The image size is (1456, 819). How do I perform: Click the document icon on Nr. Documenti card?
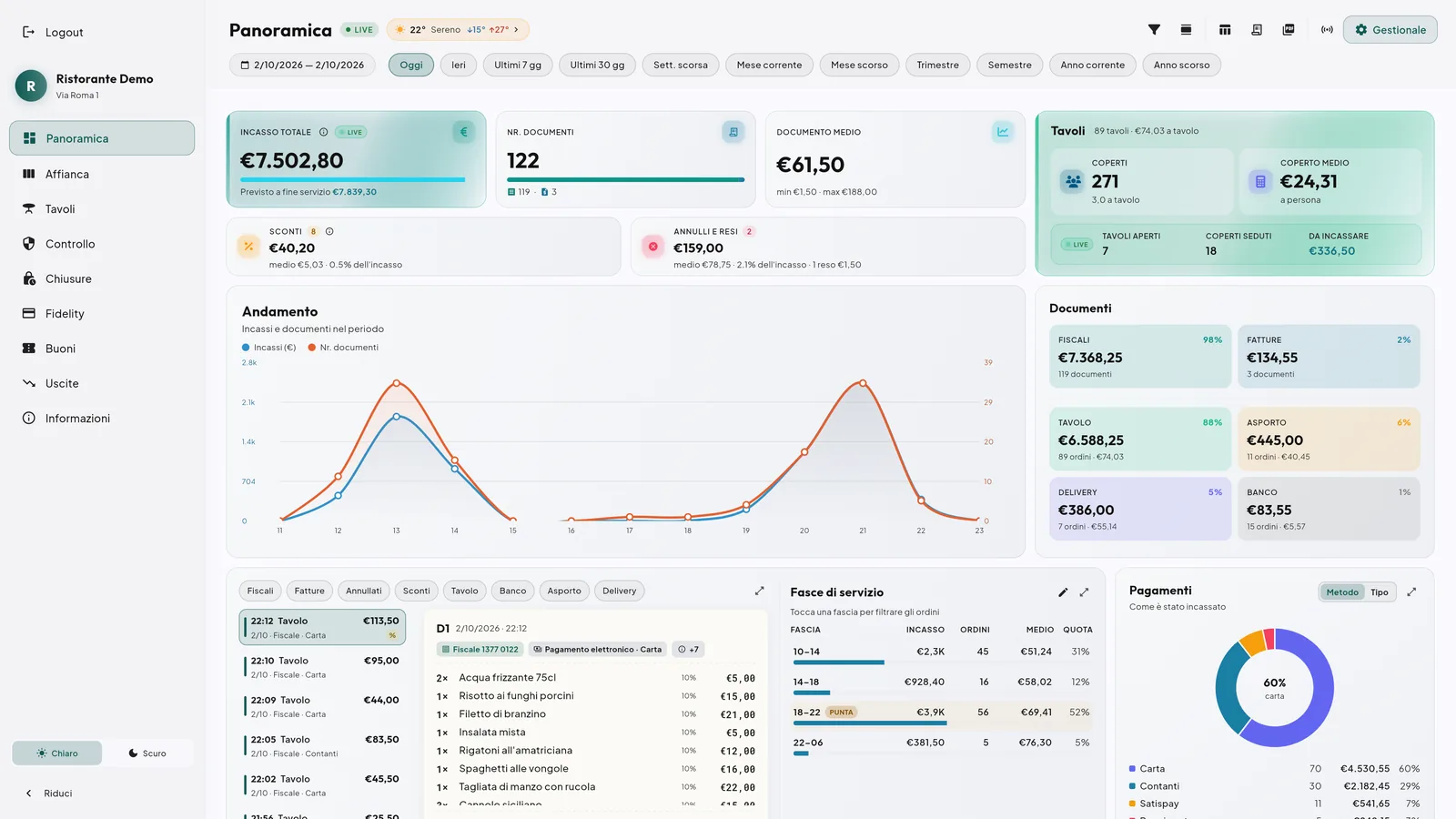pos(733,132)
